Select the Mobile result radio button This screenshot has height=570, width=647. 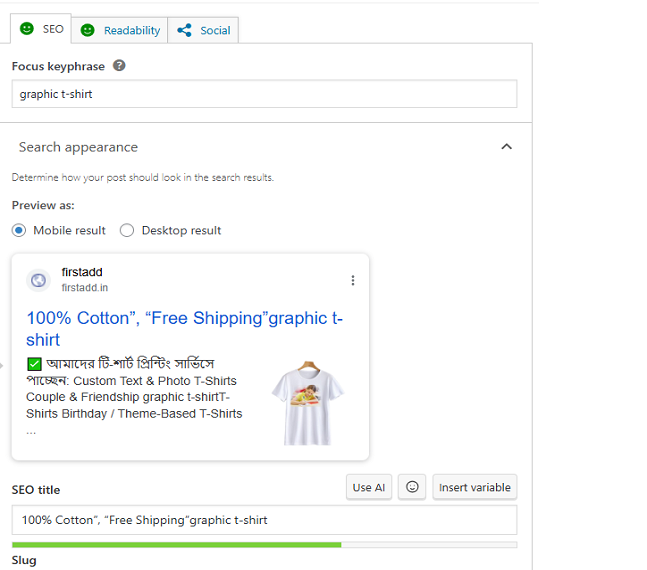pyautogui.click(x=20, y=230)
